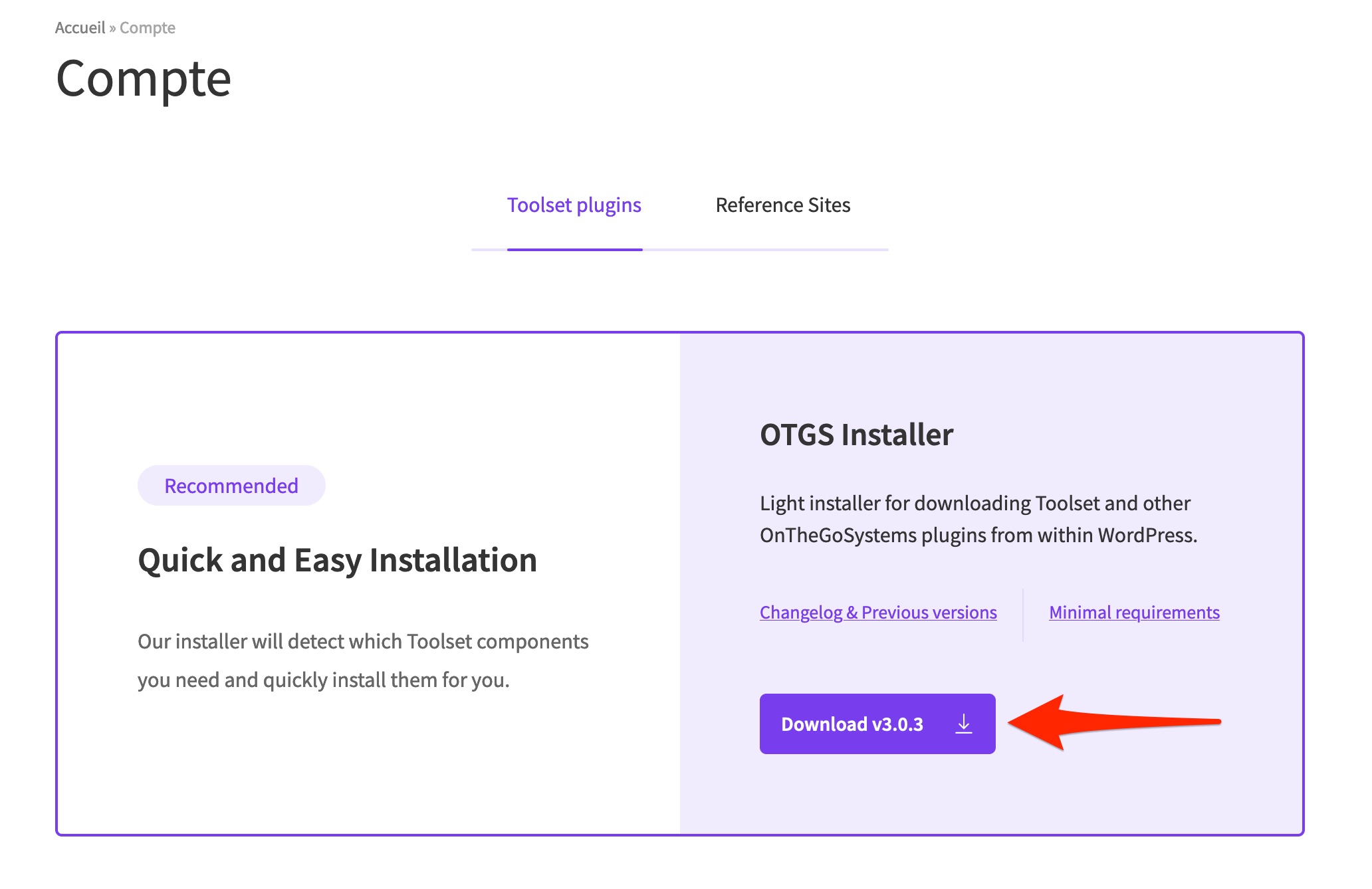The height and width of the screenshot is (889, 1372).
Task: Open Changelog & Previous versions link
Action: (x=878, y=612)
